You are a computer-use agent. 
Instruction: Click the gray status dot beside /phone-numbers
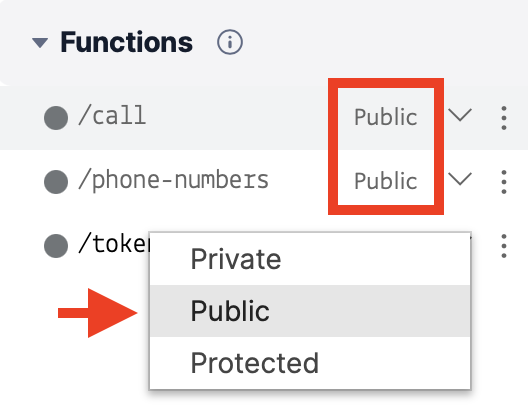point(56,182)
